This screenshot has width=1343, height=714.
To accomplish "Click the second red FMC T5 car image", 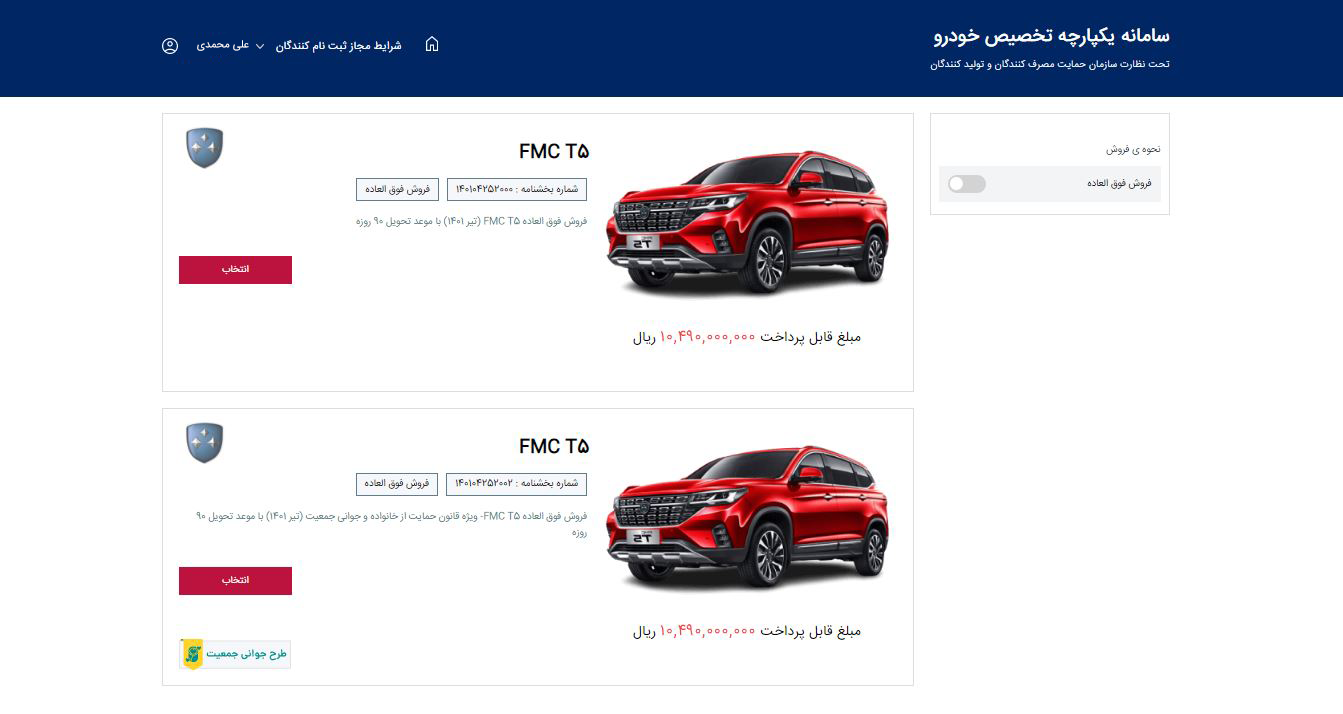I will coord(747,519).
